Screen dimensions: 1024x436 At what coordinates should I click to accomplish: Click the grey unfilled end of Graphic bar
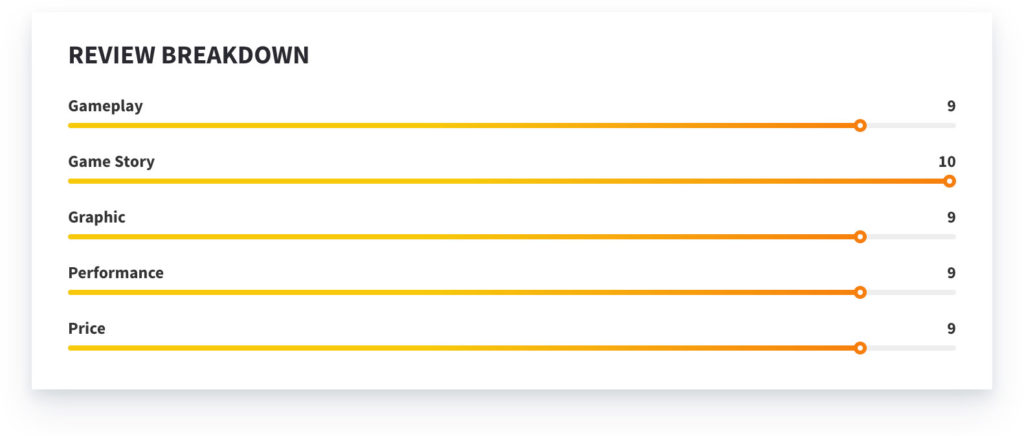(911, 237)
